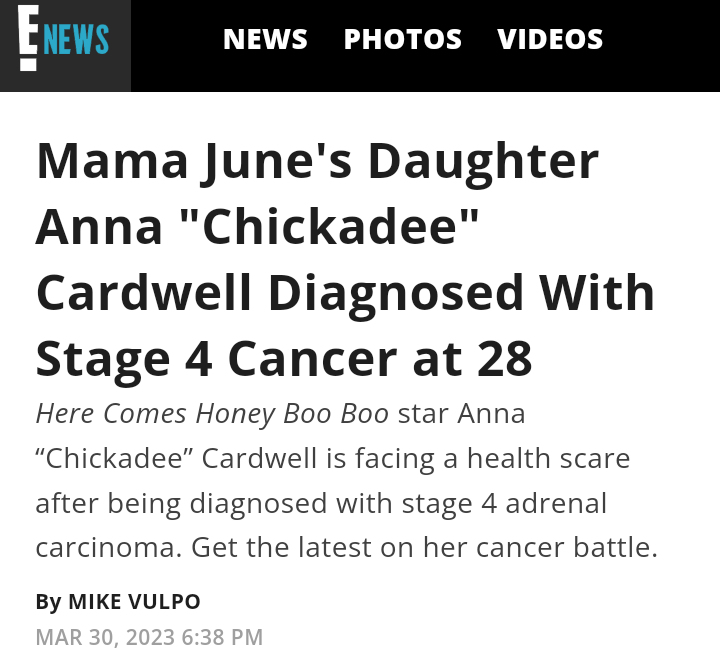Click headline line 'Anna "Chickadee"'

(259, 226)
